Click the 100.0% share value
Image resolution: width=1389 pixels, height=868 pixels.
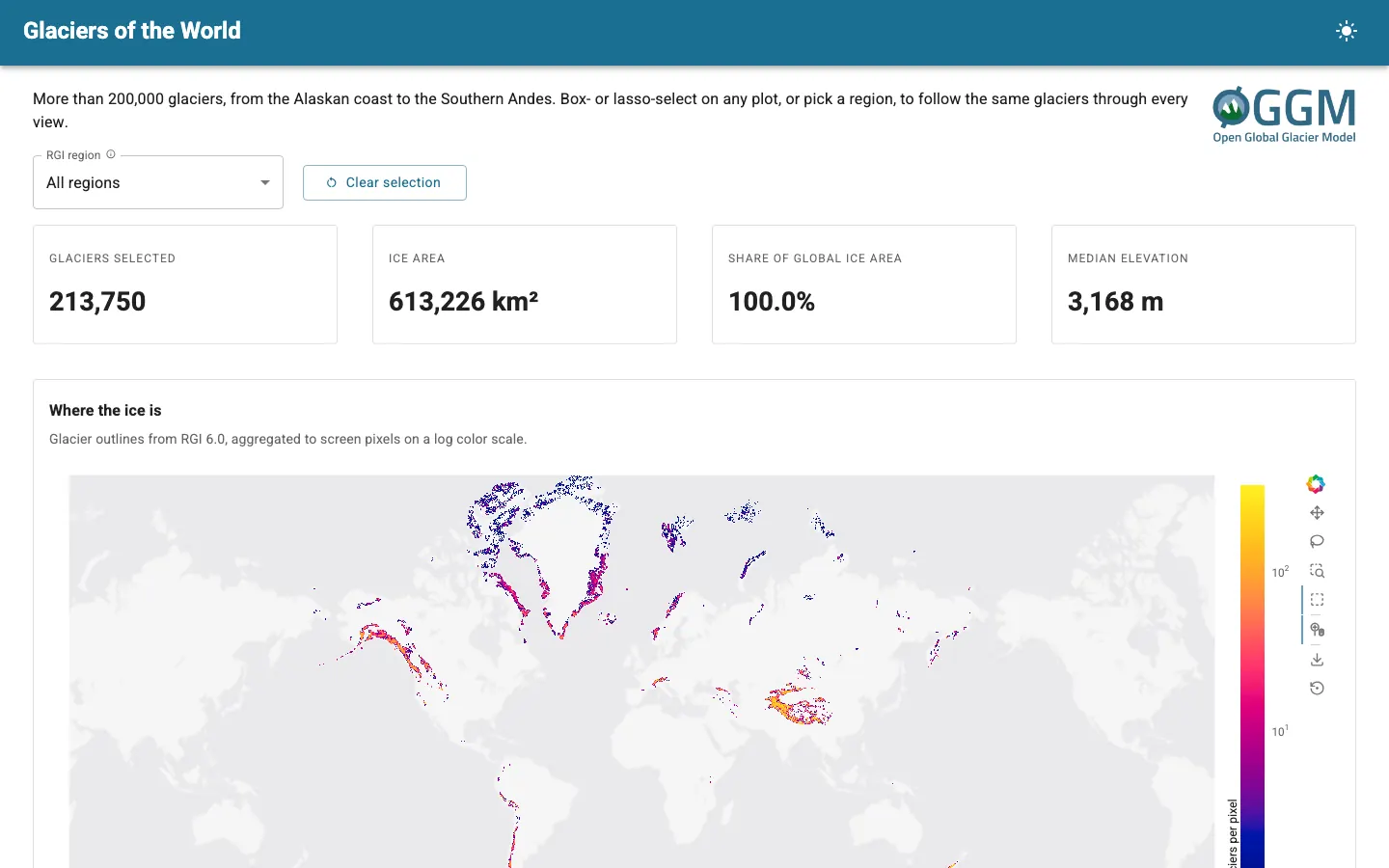[772, 302]
